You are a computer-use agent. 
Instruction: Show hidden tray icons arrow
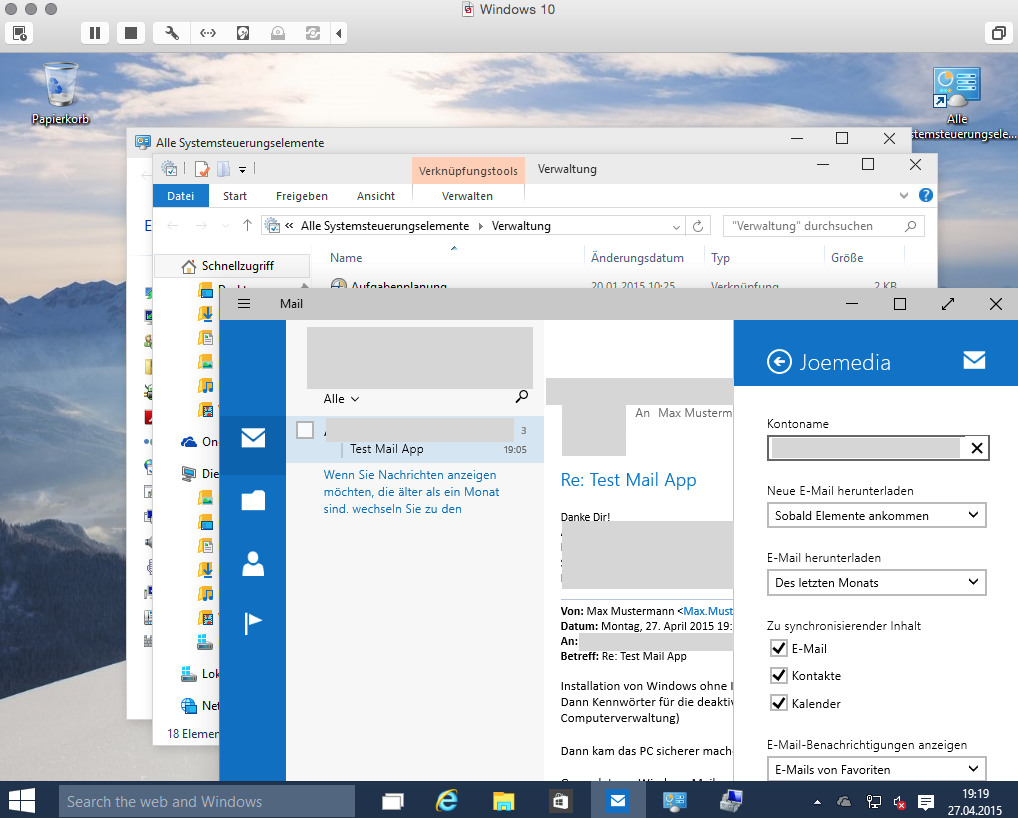817,802
